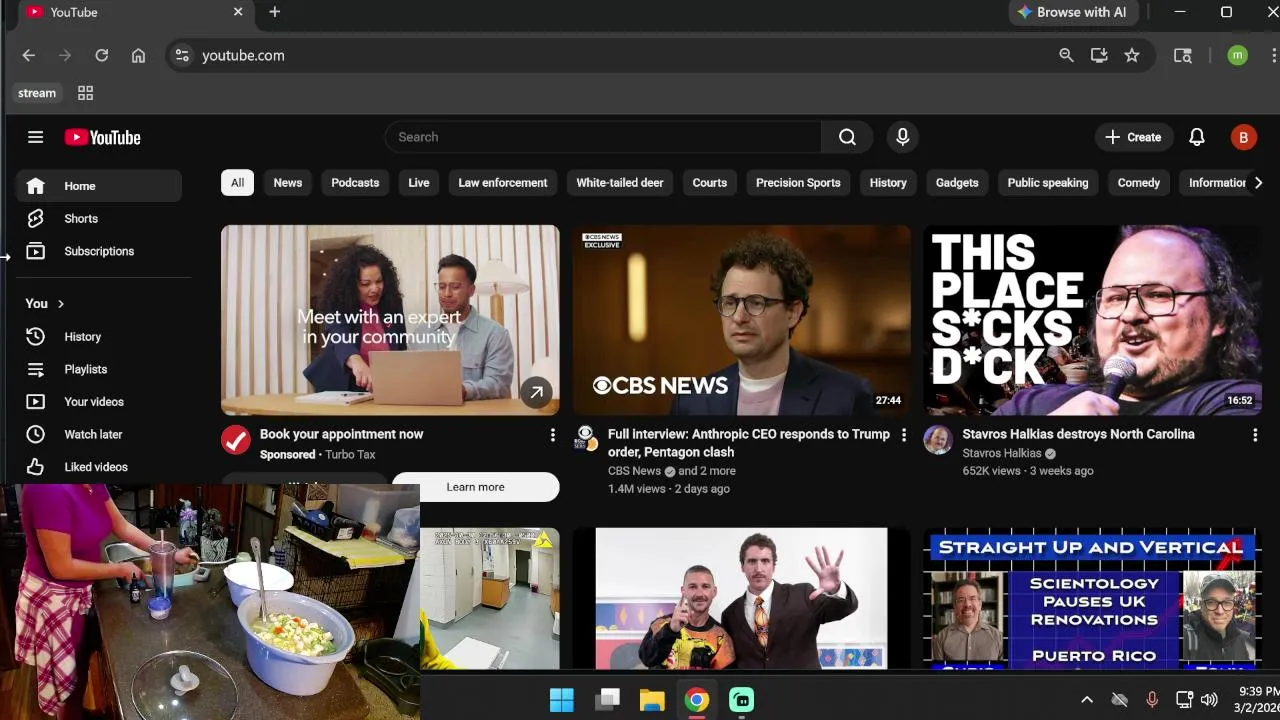Select the Law enforcement chip
This screenshot has height=720, width=1280.
[x=503, y=183]
